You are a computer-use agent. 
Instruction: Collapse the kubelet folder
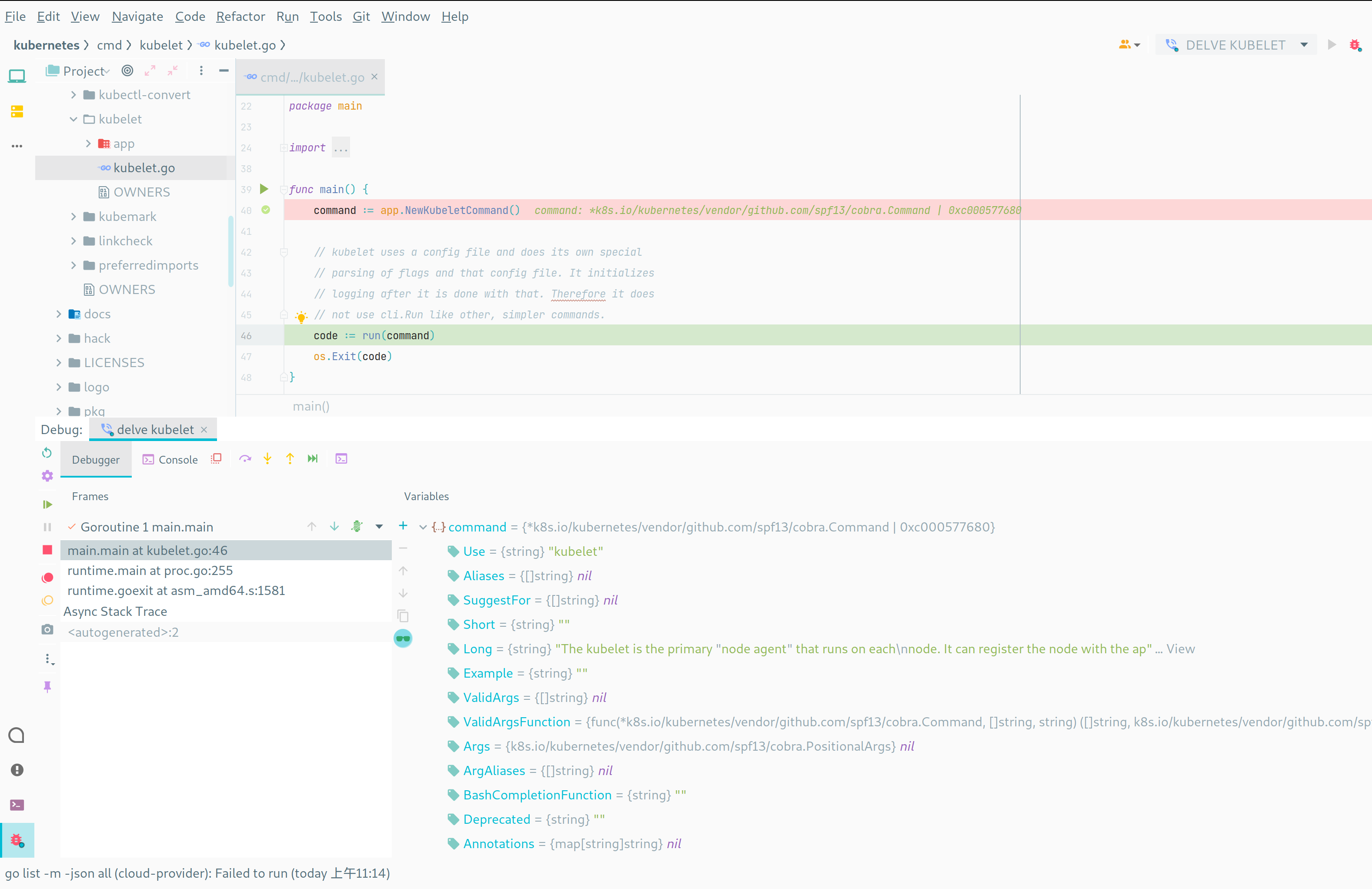73,119
